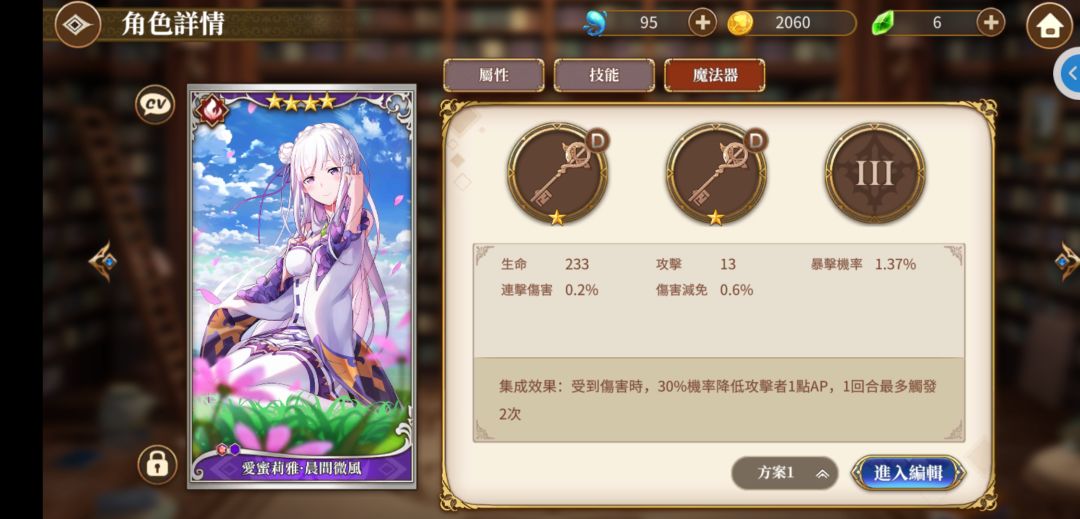The width and height of the screenshot is (1080, 519).
Task: Expand the blue side panel chevron
Action: click(1069, 72)
